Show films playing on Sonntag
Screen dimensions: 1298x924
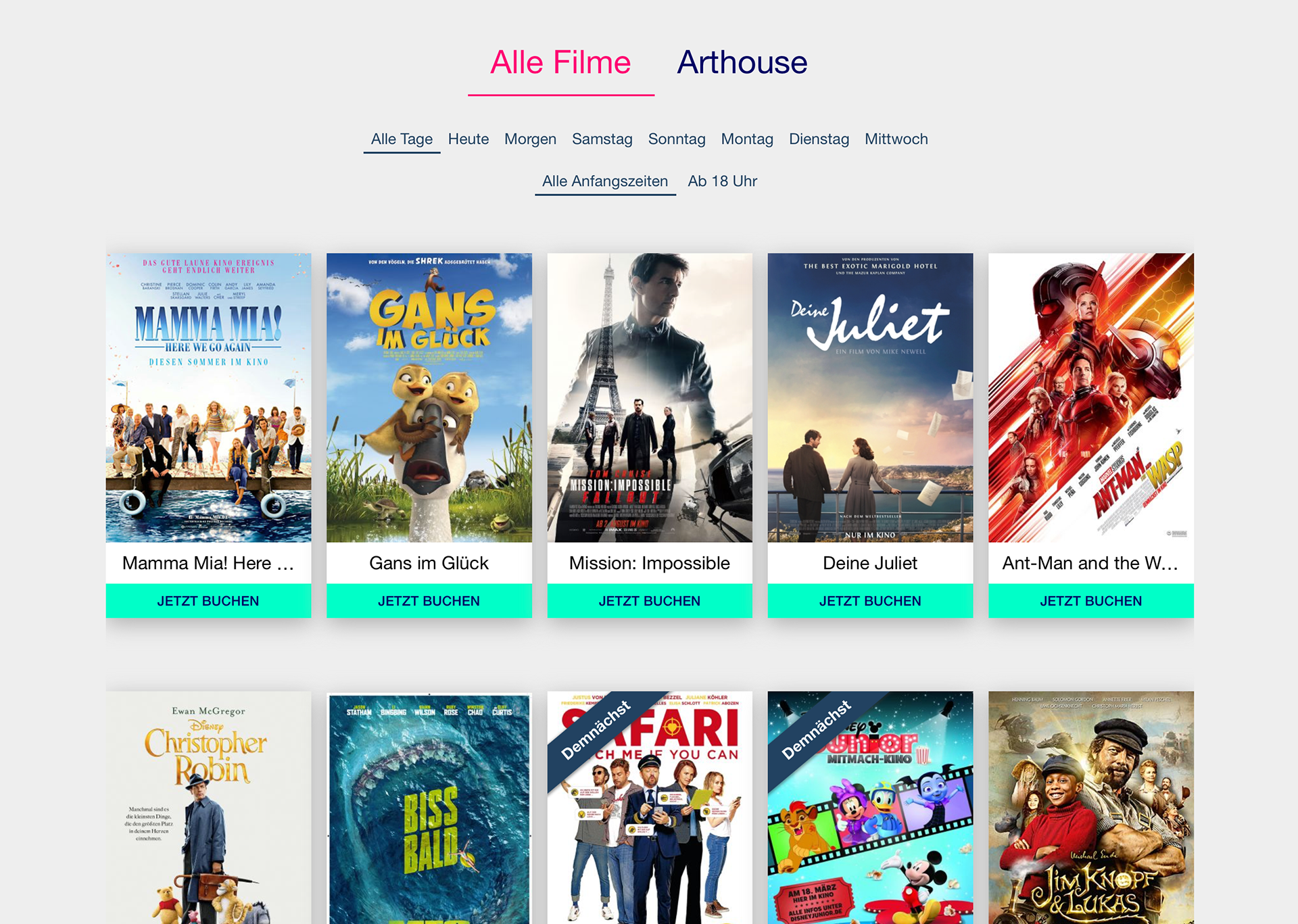pos(677,139)
